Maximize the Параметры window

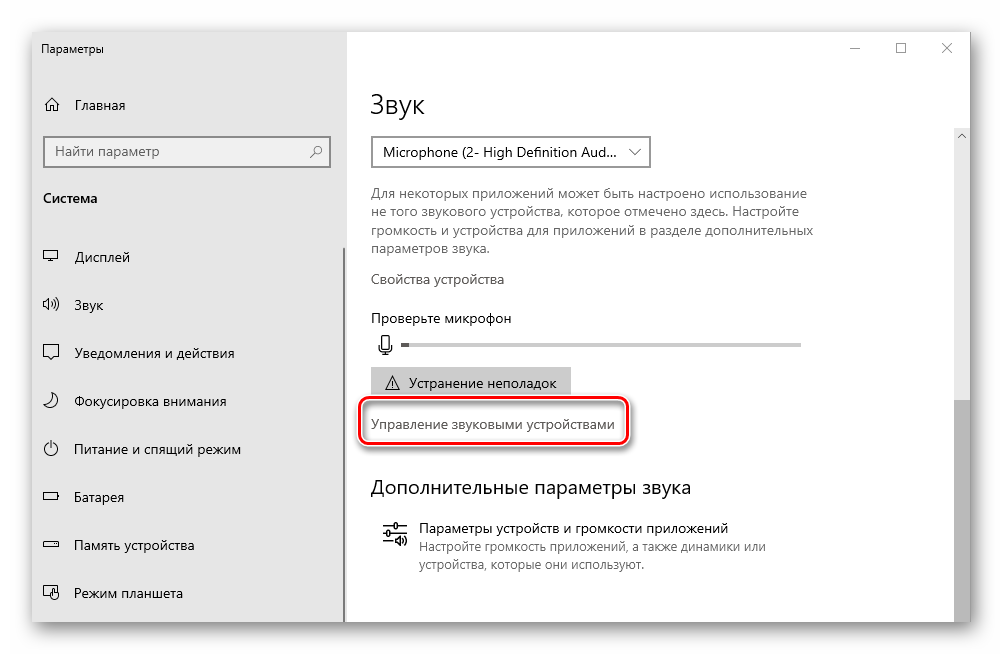point(901,48)
